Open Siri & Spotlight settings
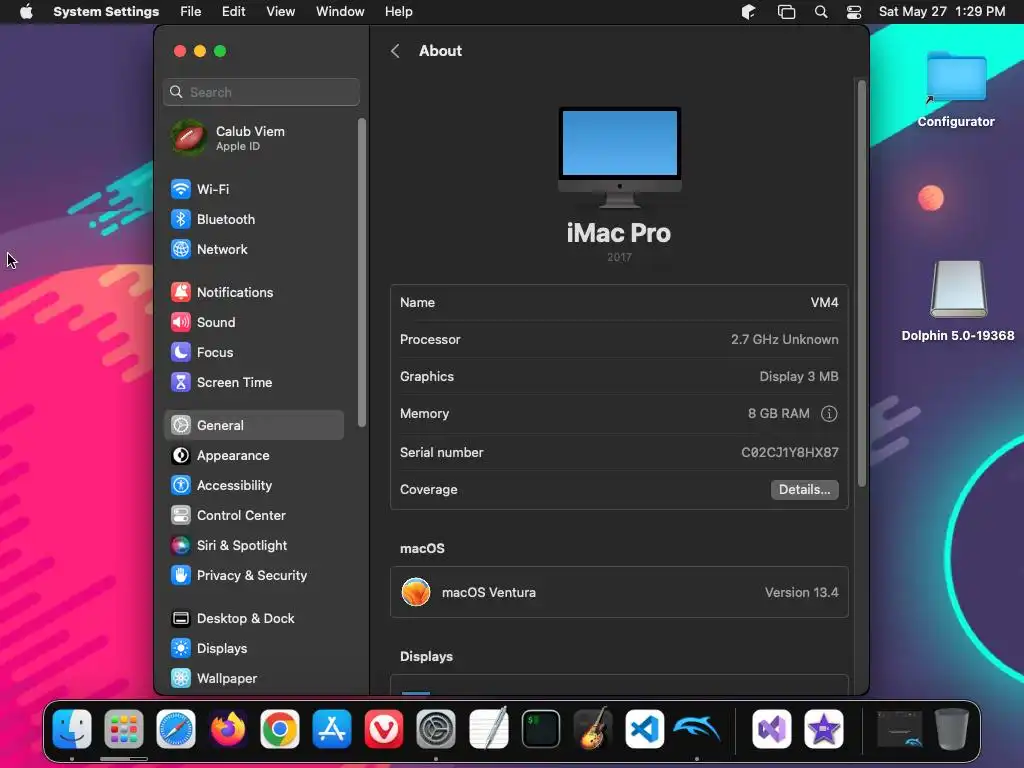This screenshot has height=768, width=1024. 253,545
